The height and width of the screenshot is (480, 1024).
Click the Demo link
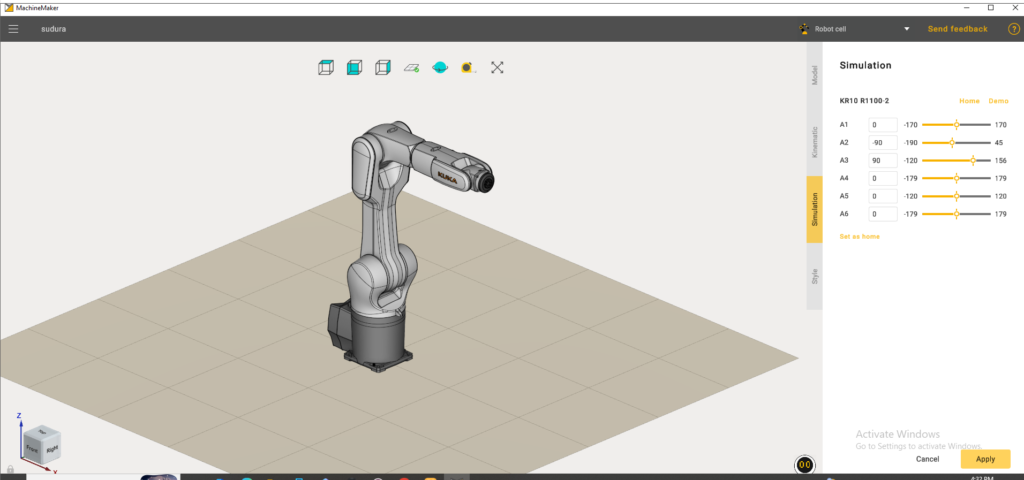pos(998,101)
